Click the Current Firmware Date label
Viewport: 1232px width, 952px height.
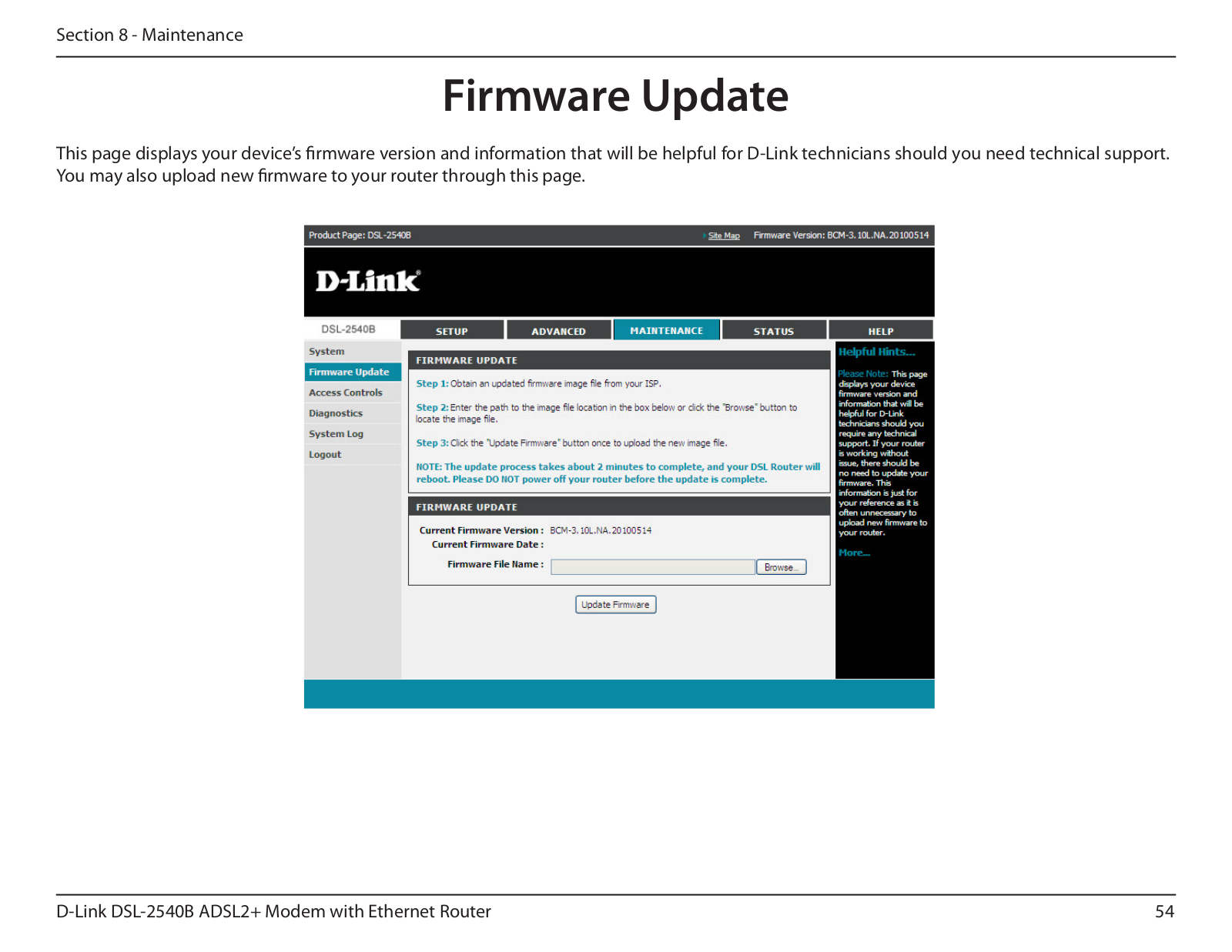(x=487, y=544)
